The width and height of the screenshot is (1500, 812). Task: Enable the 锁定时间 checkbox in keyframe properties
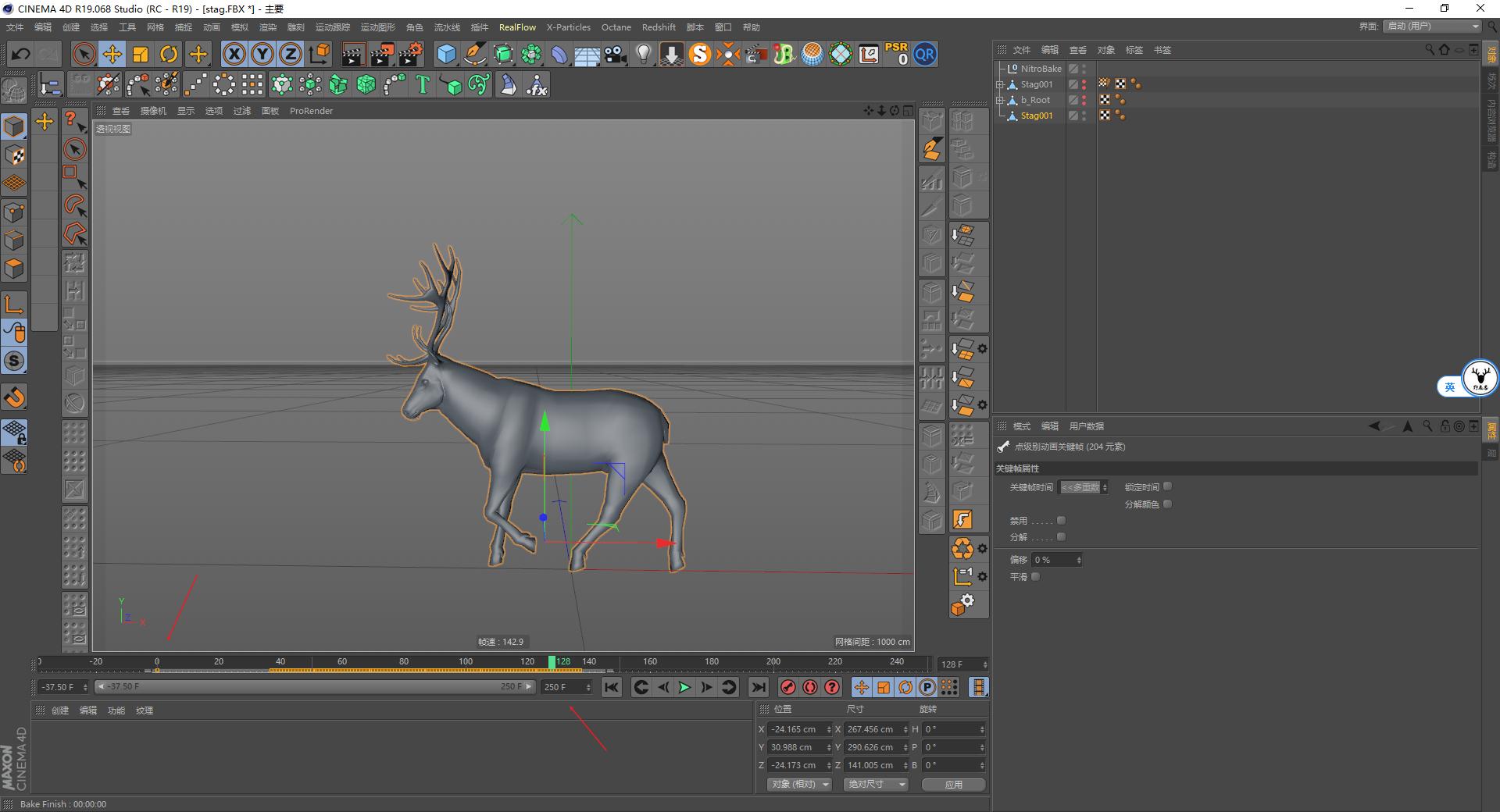tap(1167, 486)
